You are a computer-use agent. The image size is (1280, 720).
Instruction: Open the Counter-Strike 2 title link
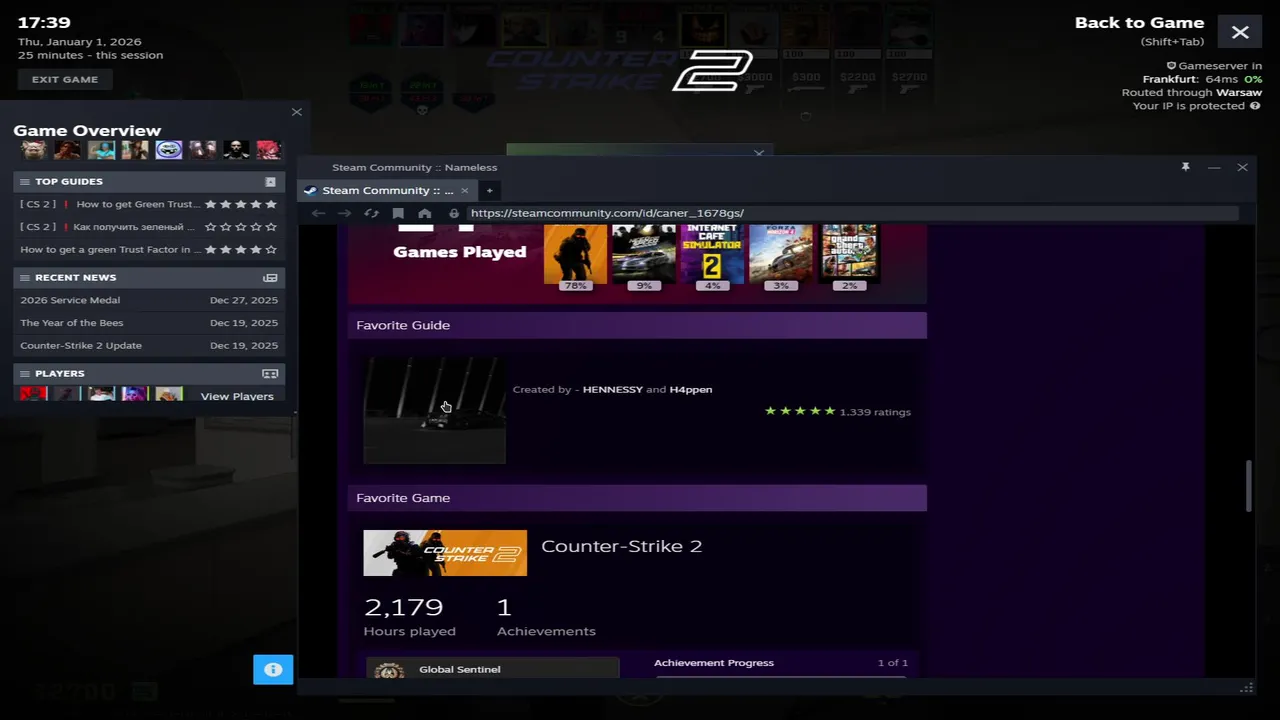point(621,546)
